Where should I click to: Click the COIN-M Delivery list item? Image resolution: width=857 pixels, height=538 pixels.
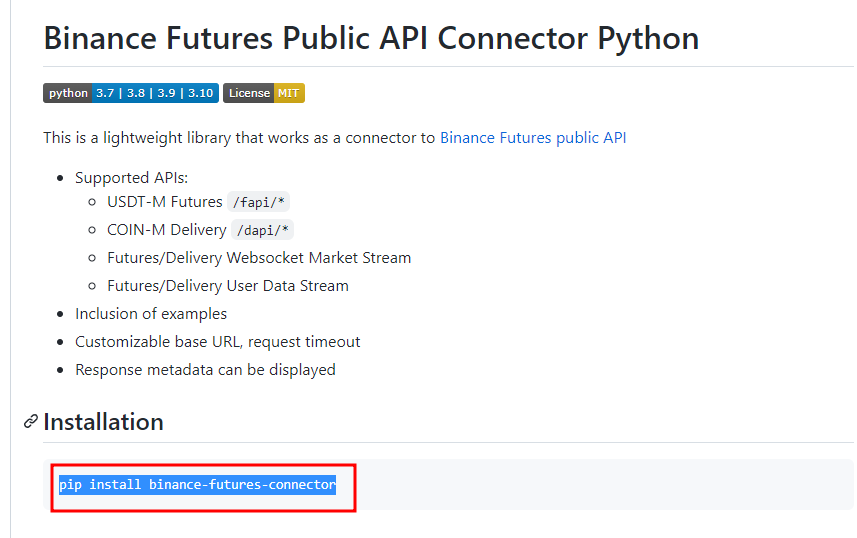click(x=167, y=230)
